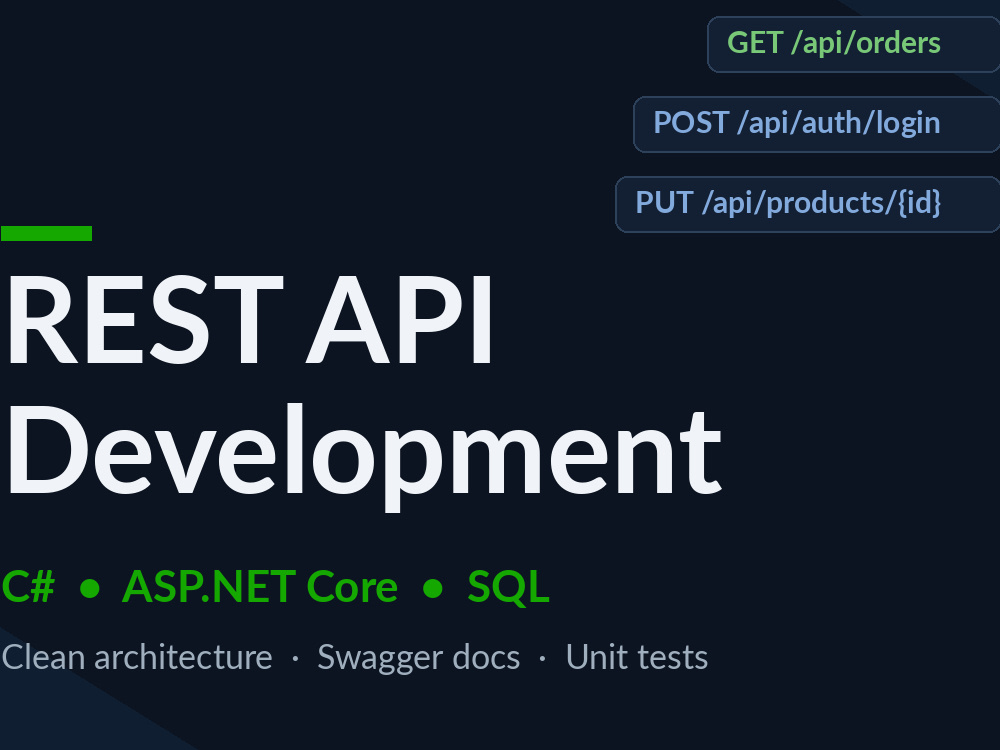Image resolution: width=1000 pixels, height=750 pixels.
Task: Click the 'REST API' headline text
Action: pyautogui.click(x=250, y=320)
